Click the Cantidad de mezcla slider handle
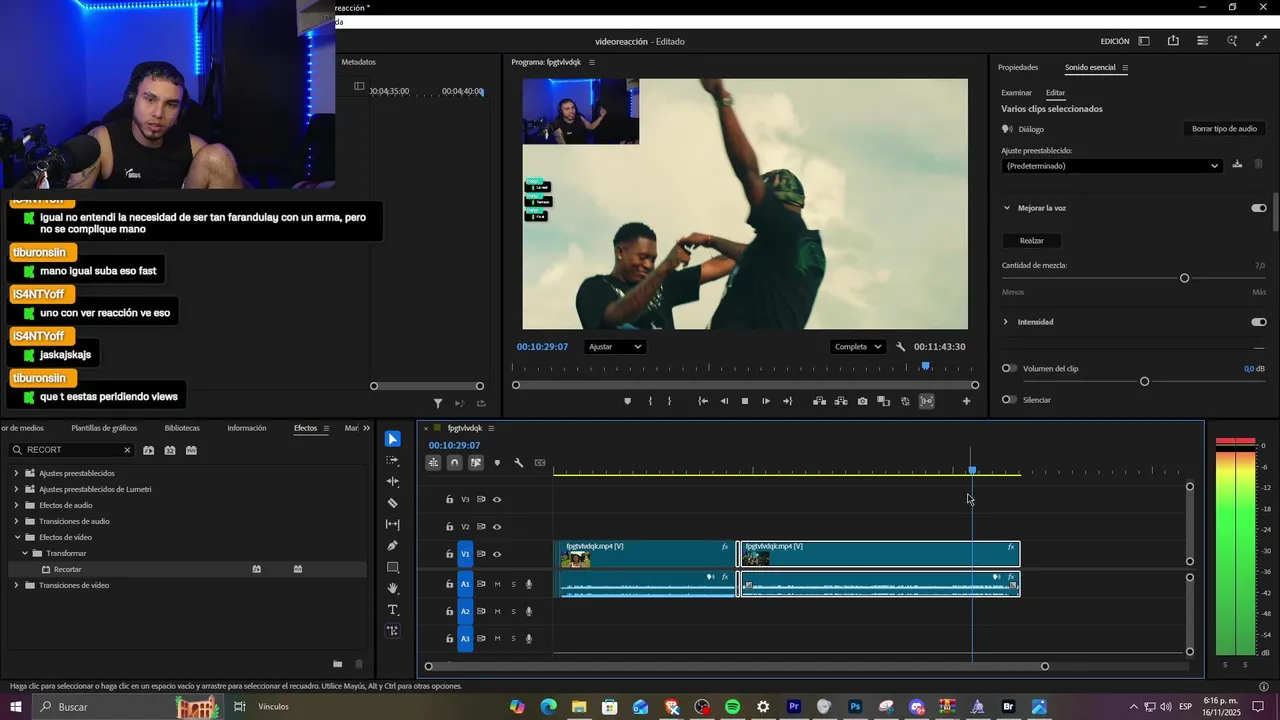This screenshot has height=720, width=1280. (x=1184, y=278)
